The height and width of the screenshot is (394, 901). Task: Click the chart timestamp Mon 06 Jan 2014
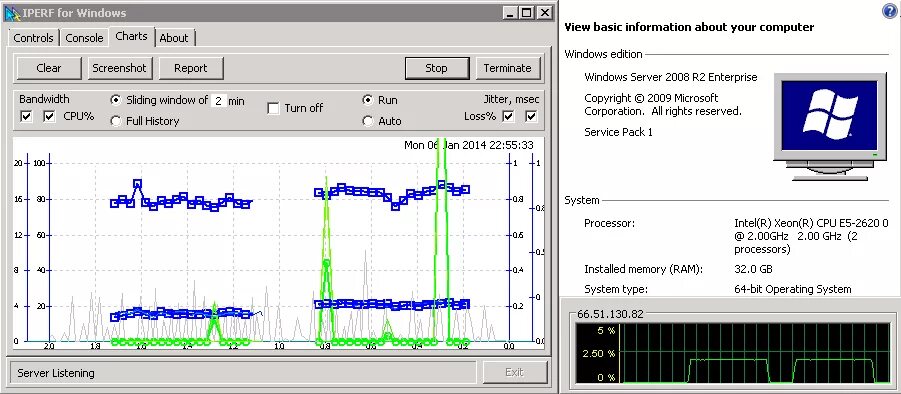(468, 145)
